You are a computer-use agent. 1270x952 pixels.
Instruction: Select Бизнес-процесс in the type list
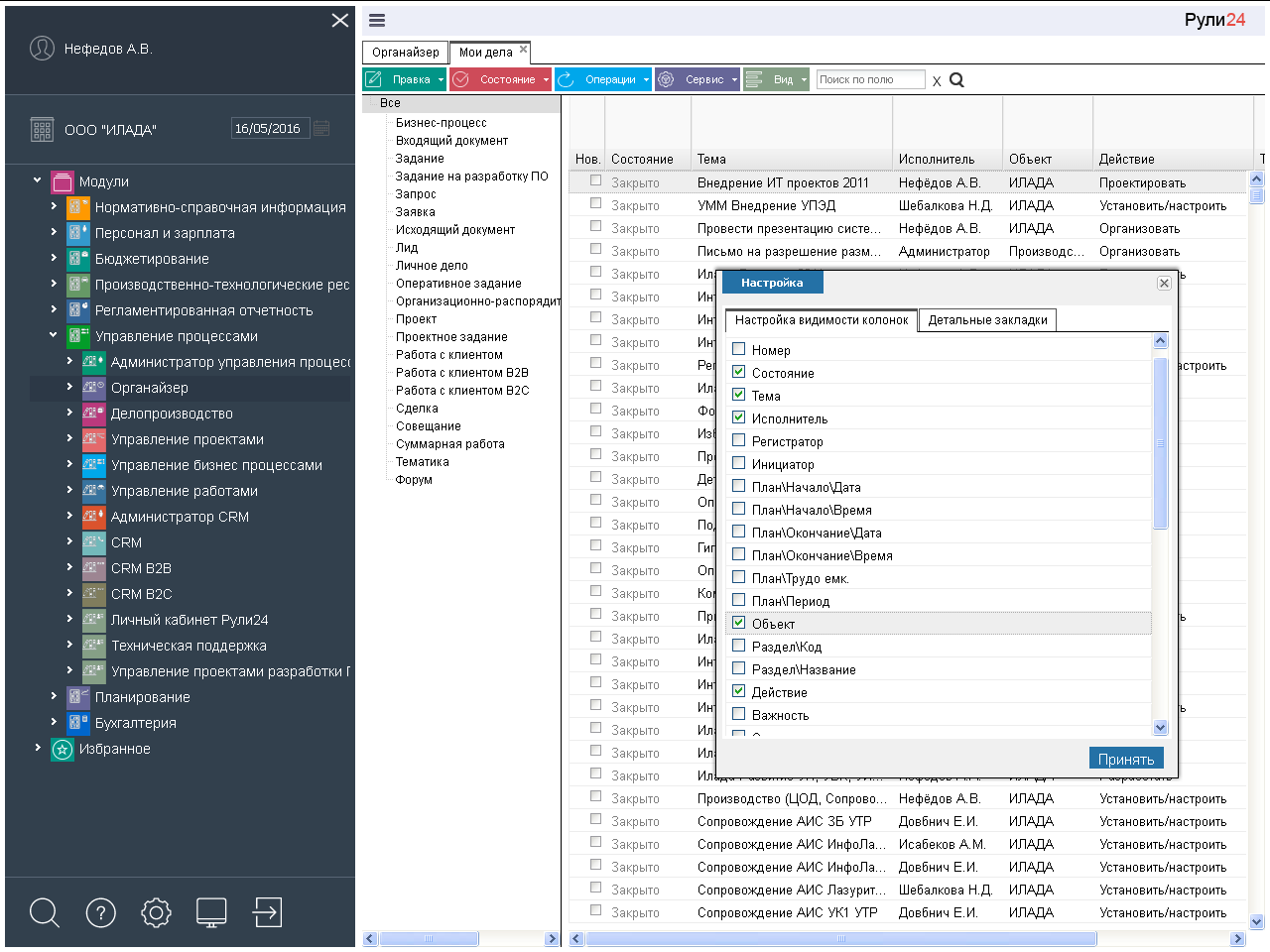point(441,123)
